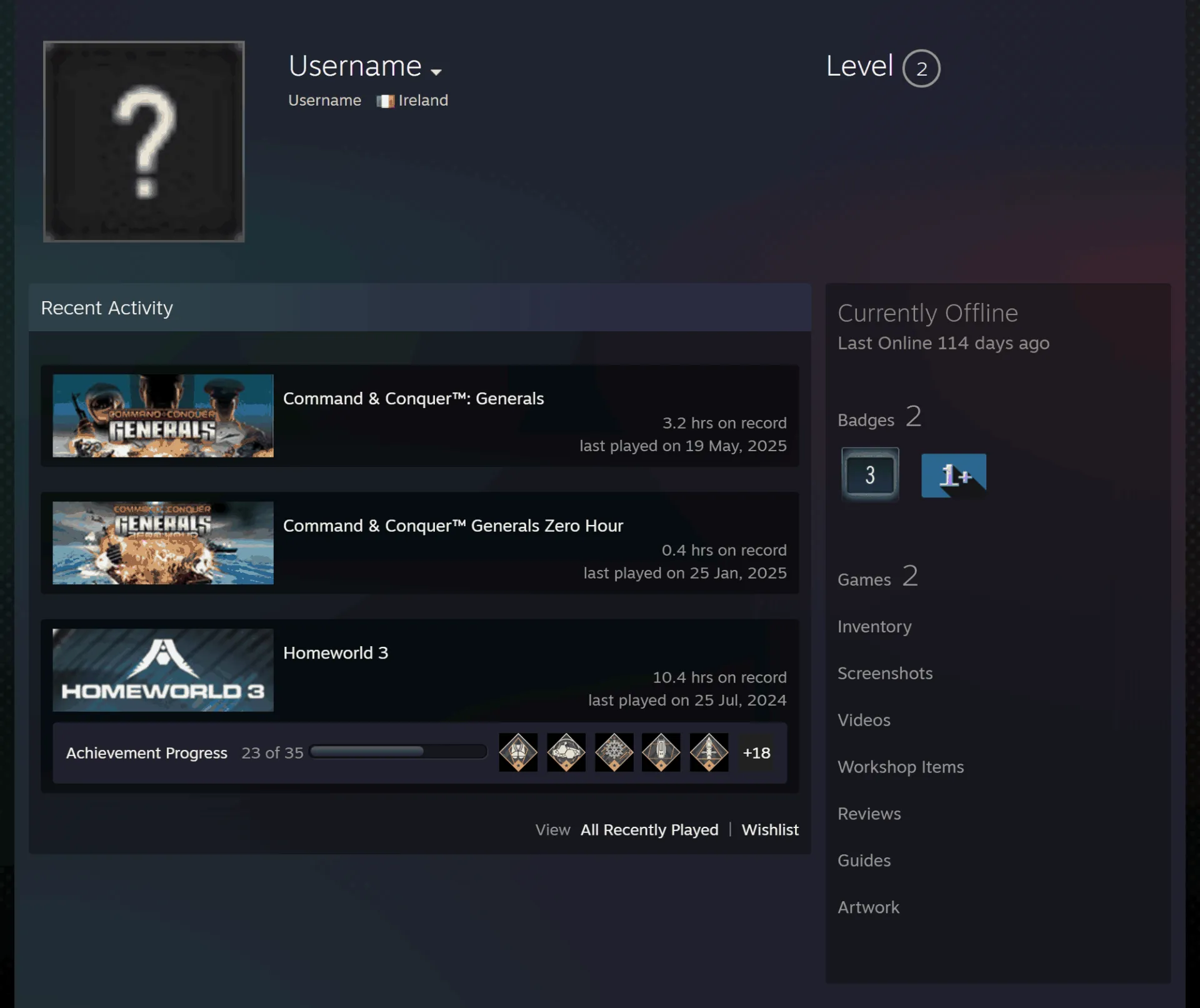Image resolution: width=1200 pixels, height=1008 pixels.
Task: Click 'Last Online 114 days ago' text
Action: tap(943, 343)
